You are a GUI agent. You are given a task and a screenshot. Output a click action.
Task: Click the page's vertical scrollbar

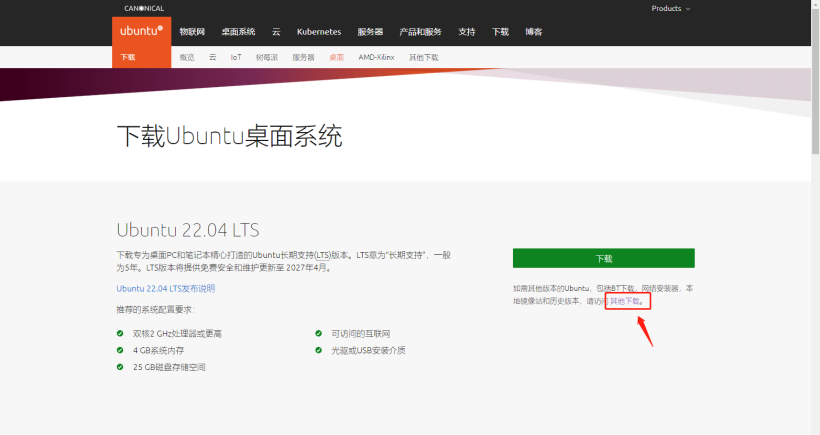[x=814, y=200]
